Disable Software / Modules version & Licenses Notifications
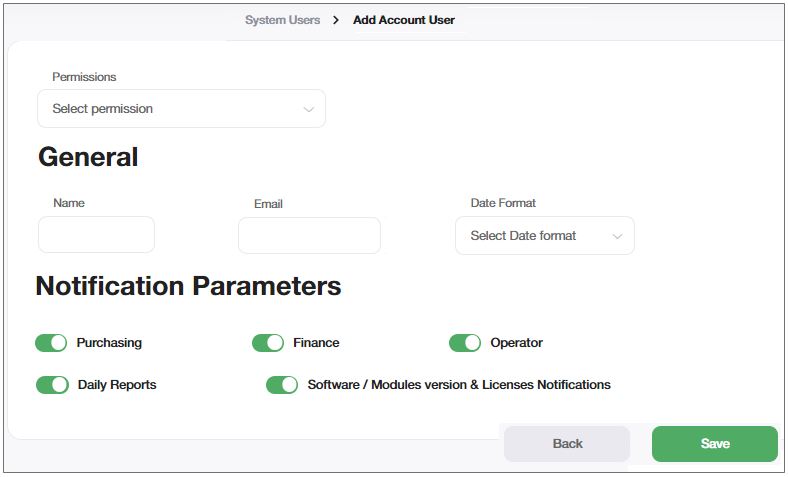788x477 pixels. click(282, 385)
